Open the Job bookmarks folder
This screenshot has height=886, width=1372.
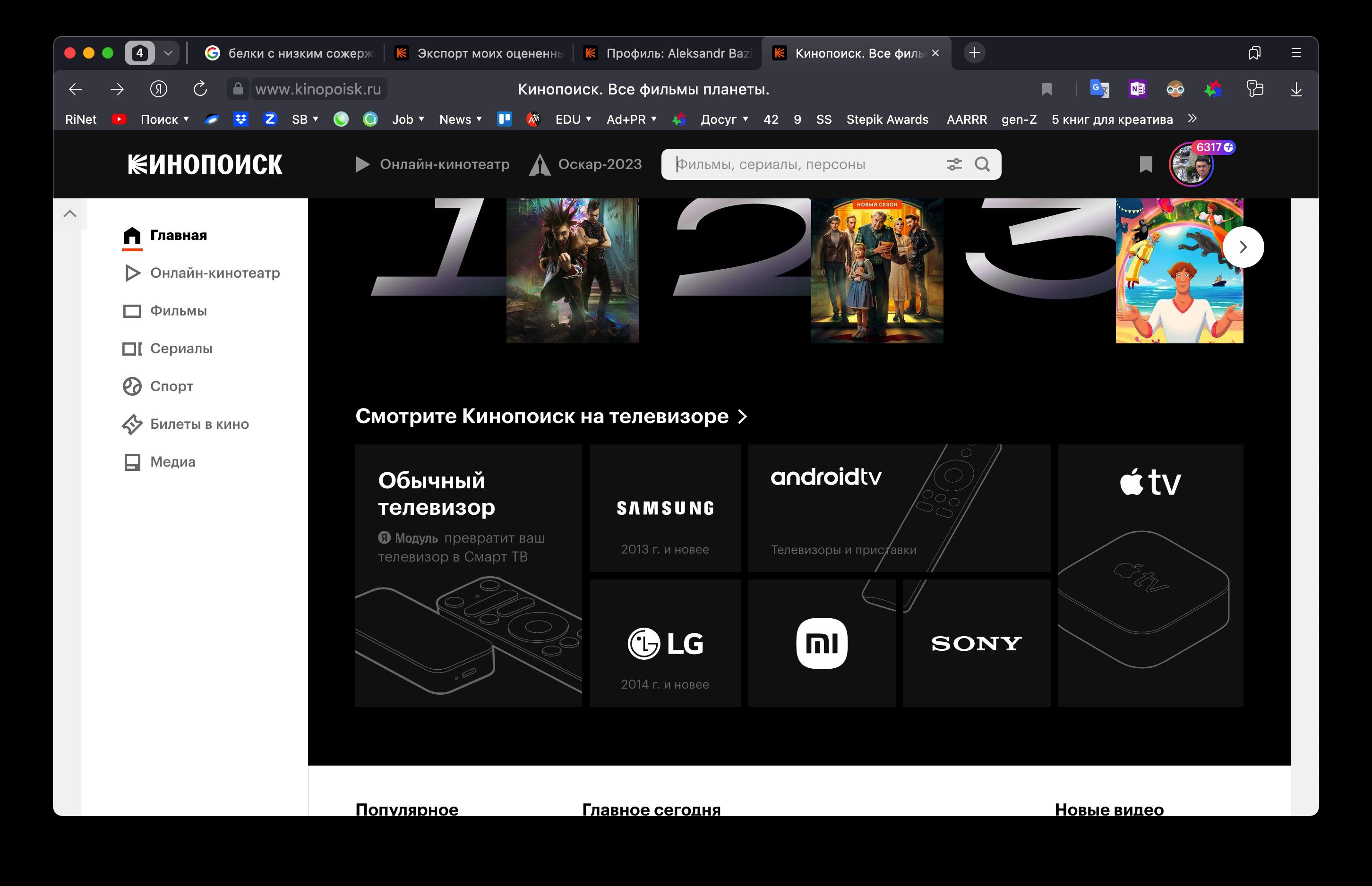point(408,119)
